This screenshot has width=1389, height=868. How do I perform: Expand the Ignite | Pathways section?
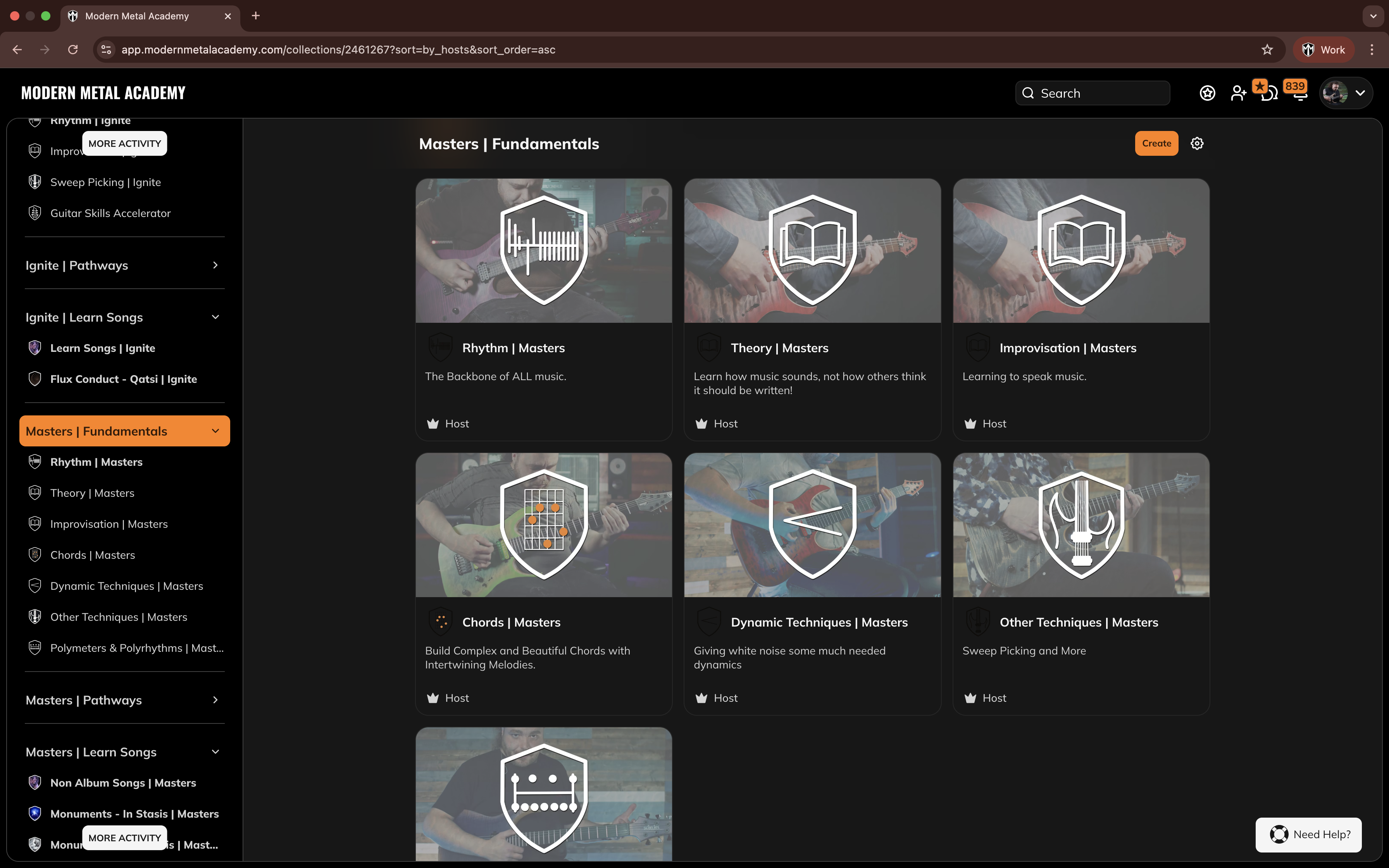tap(215, 265)
